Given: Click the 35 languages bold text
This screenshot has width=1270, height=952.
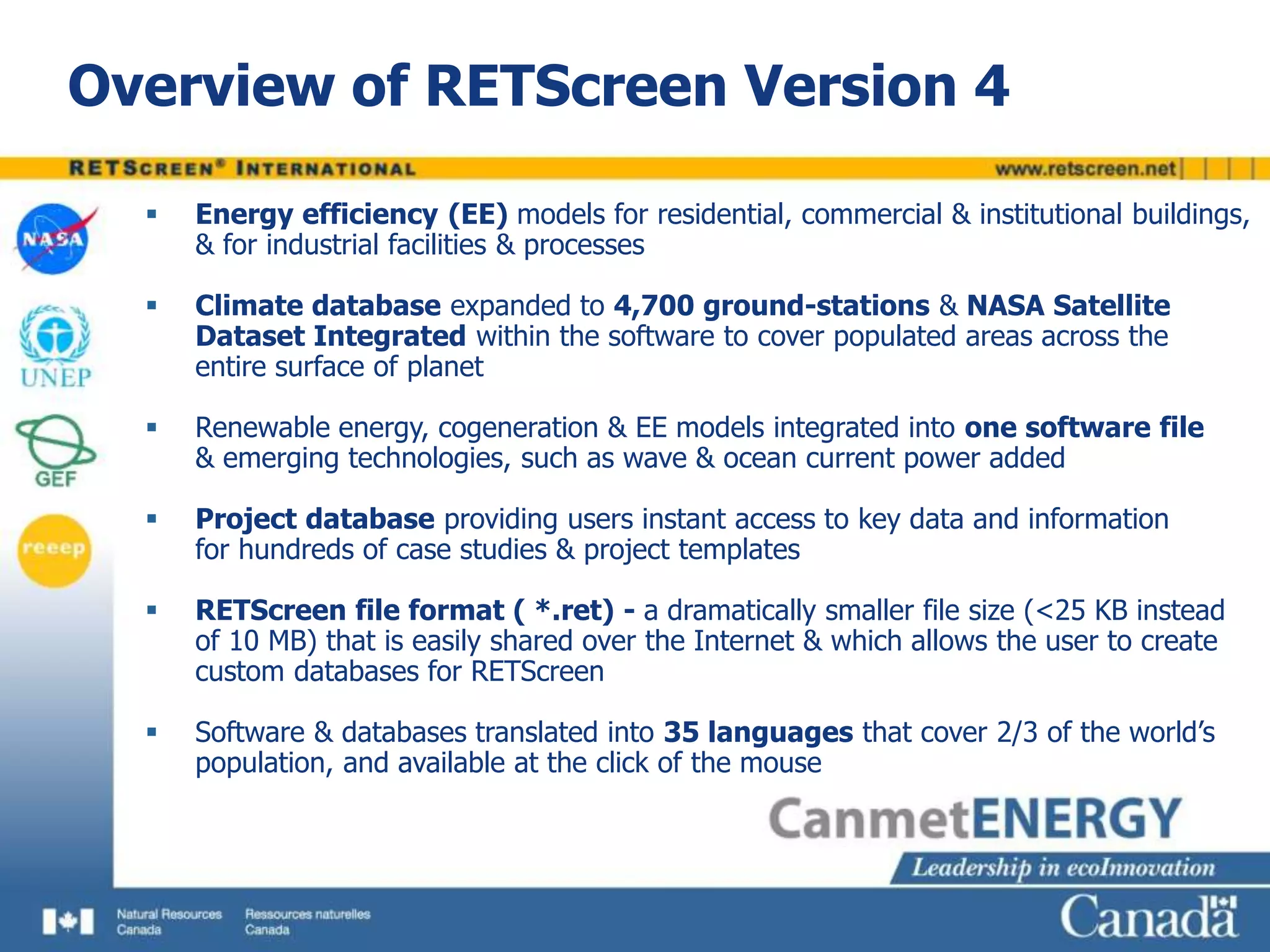Looking at the screenshot, I should [x=758, y=732].
